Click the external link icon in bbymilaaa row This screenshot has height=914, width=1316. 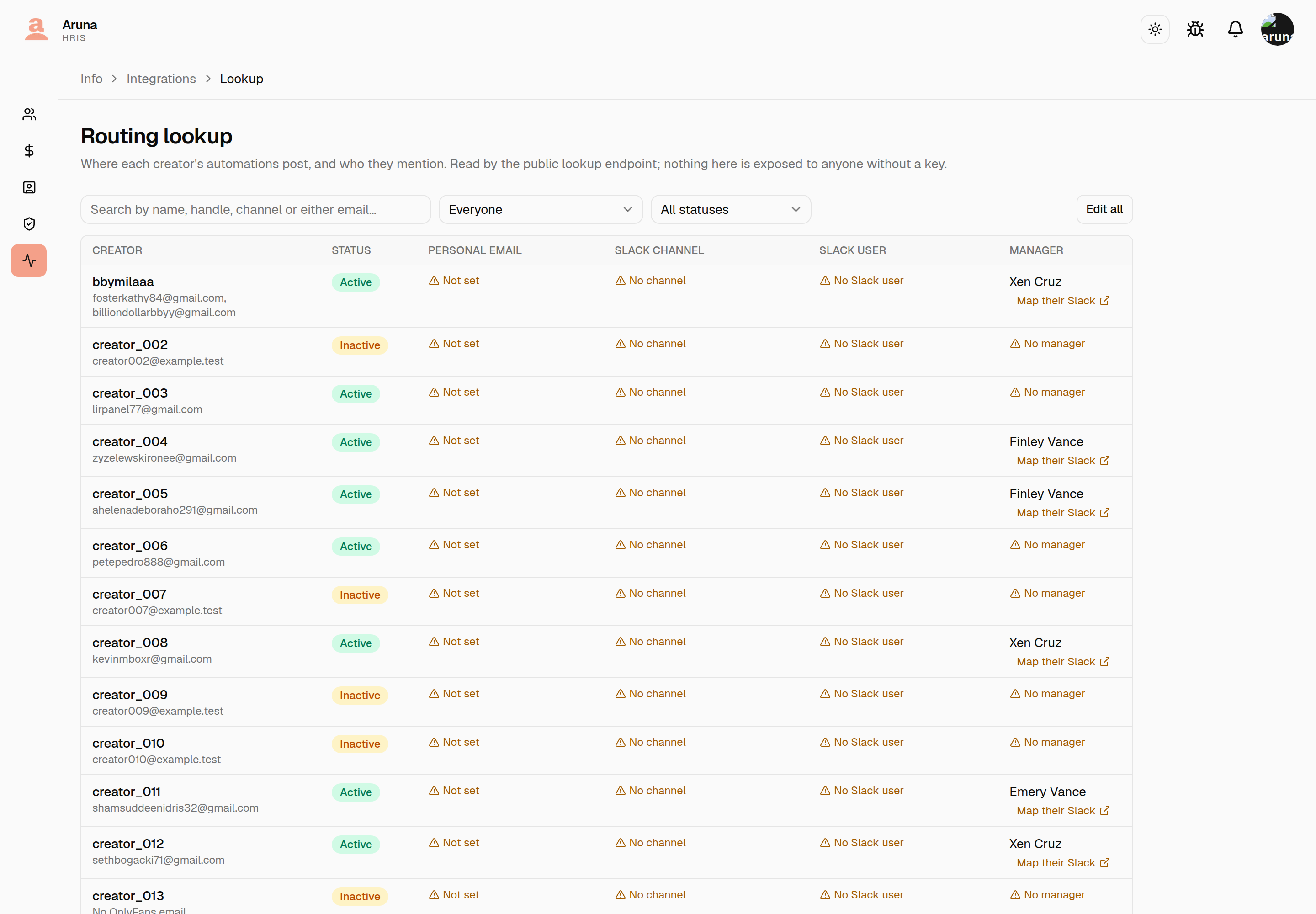click(1105, 301)
